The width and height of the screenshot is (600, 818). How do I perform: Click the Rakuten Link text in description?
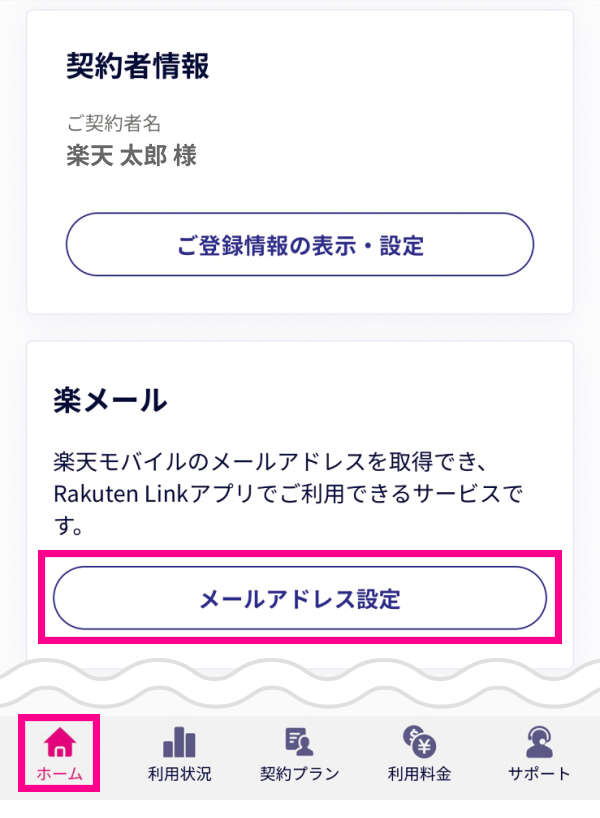tap(121, 494)
